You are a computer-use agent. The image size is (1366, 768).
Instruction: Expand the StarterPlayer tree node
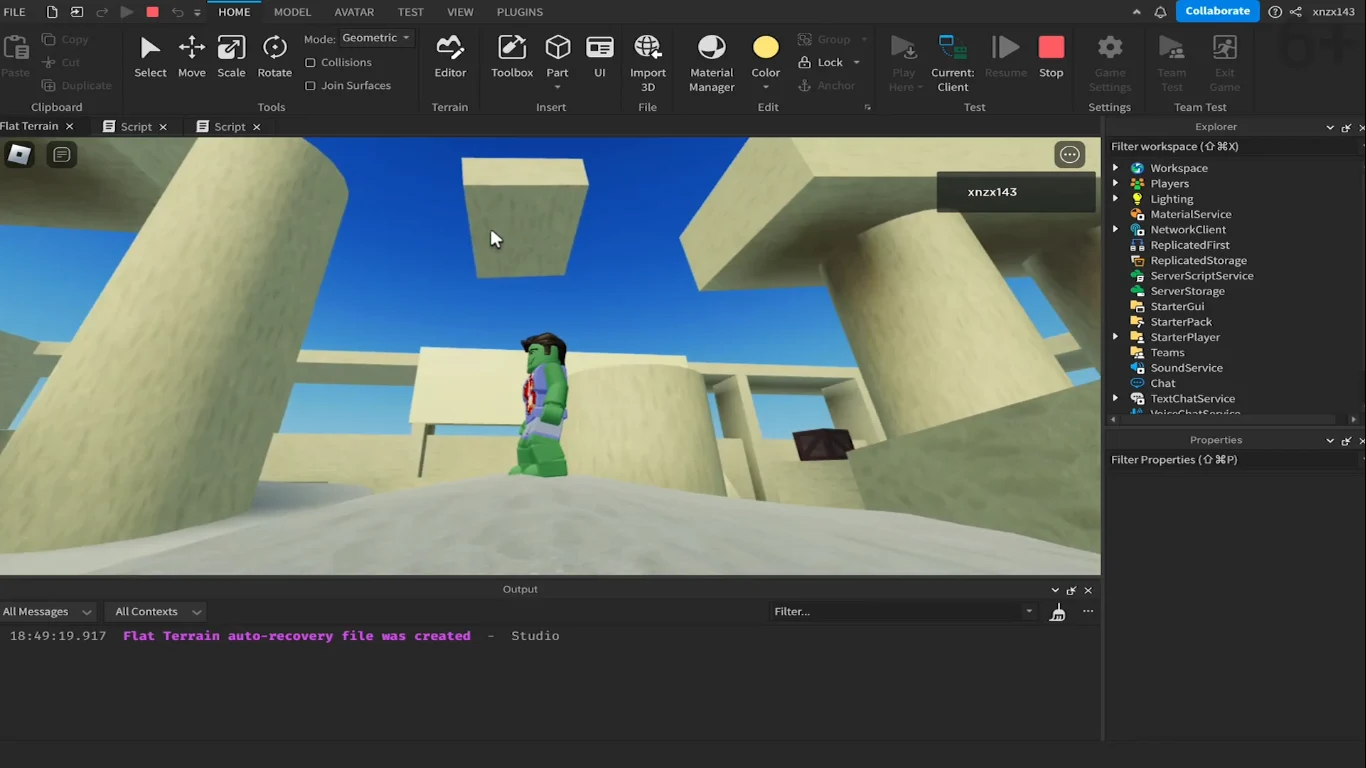[x=1115, y=337]
